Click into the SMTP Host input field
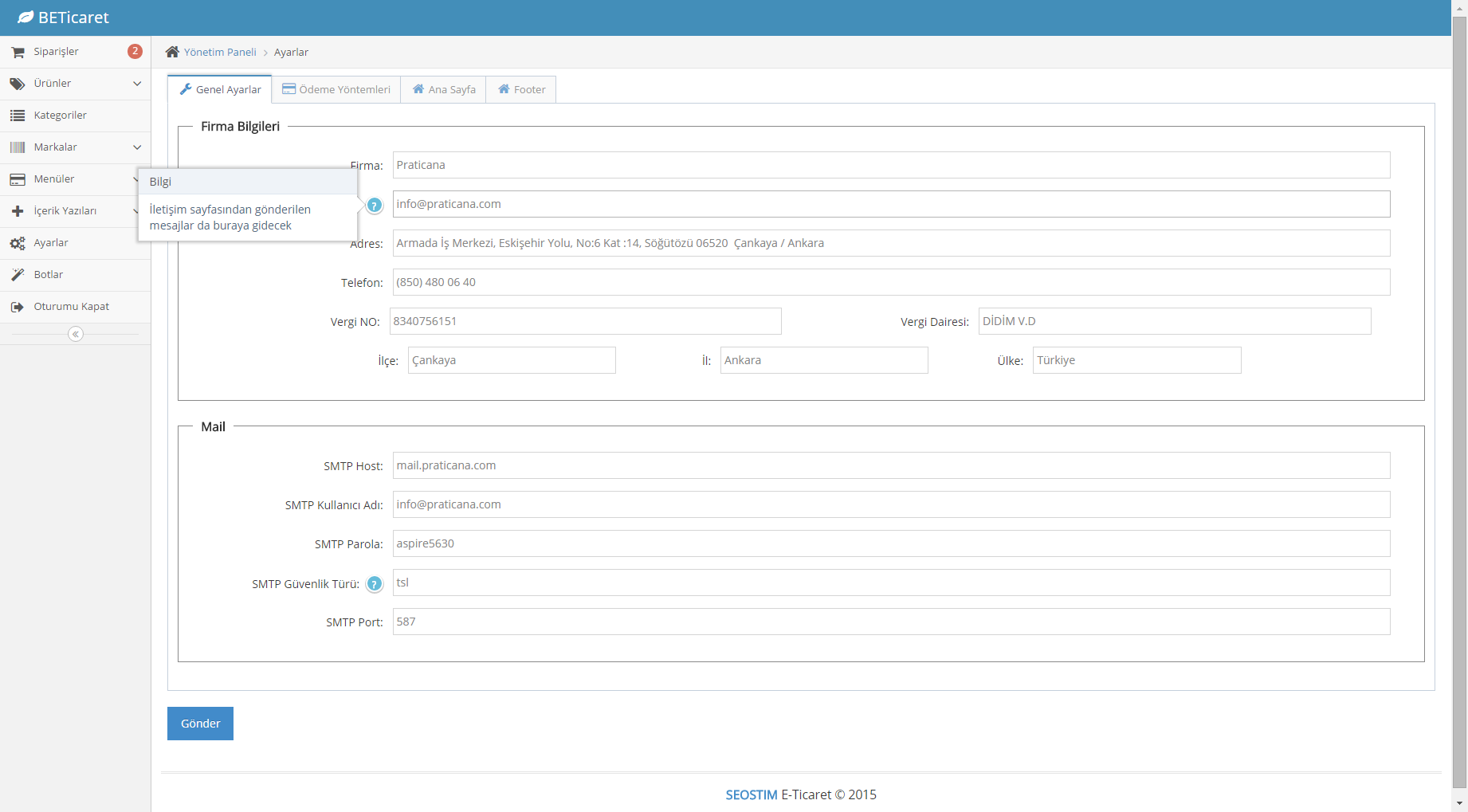 (891, 465)
